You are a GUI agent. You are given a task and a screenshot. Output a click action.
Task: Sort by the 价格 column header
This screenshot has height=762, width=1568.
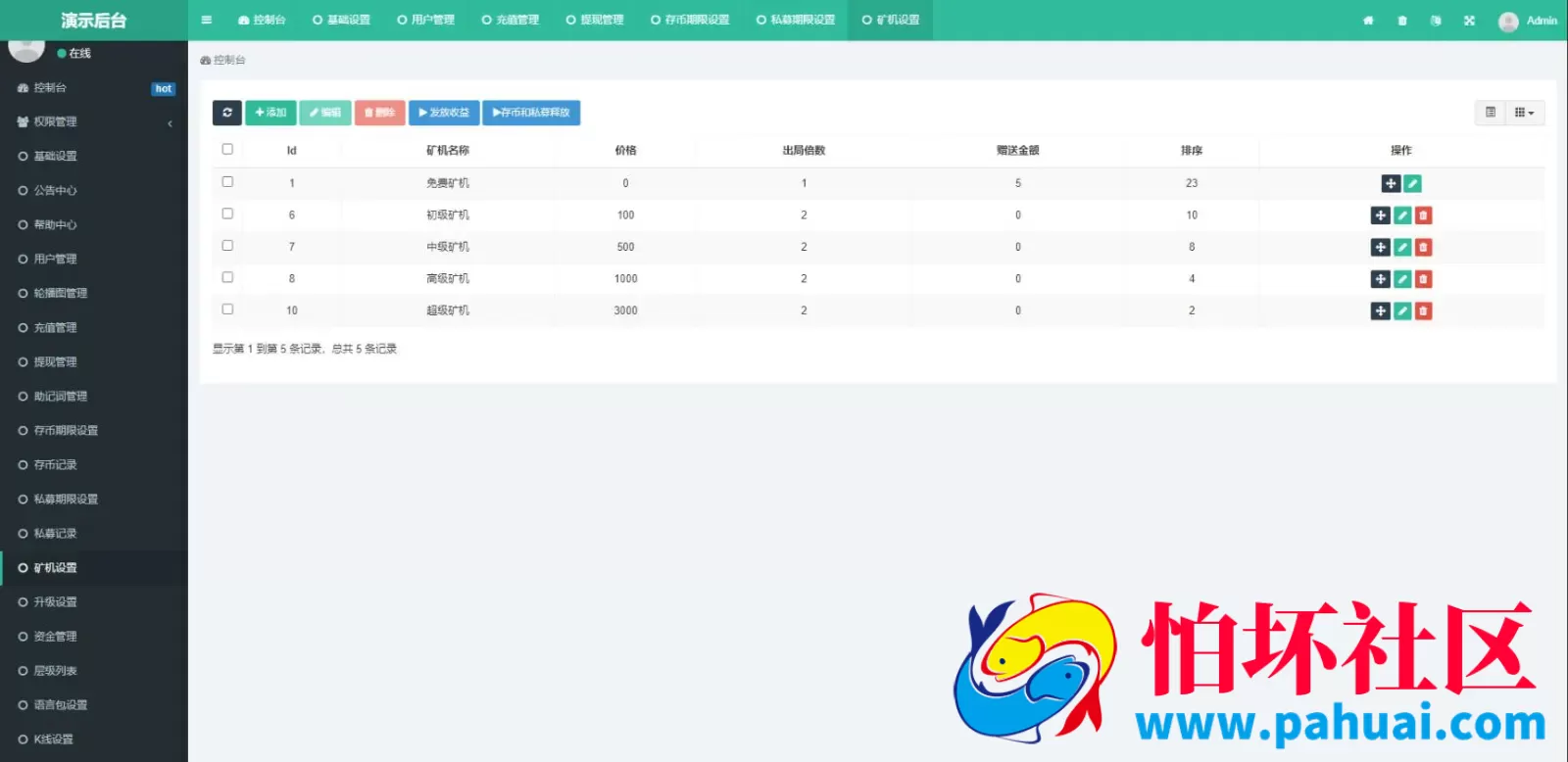click(625, 151)
